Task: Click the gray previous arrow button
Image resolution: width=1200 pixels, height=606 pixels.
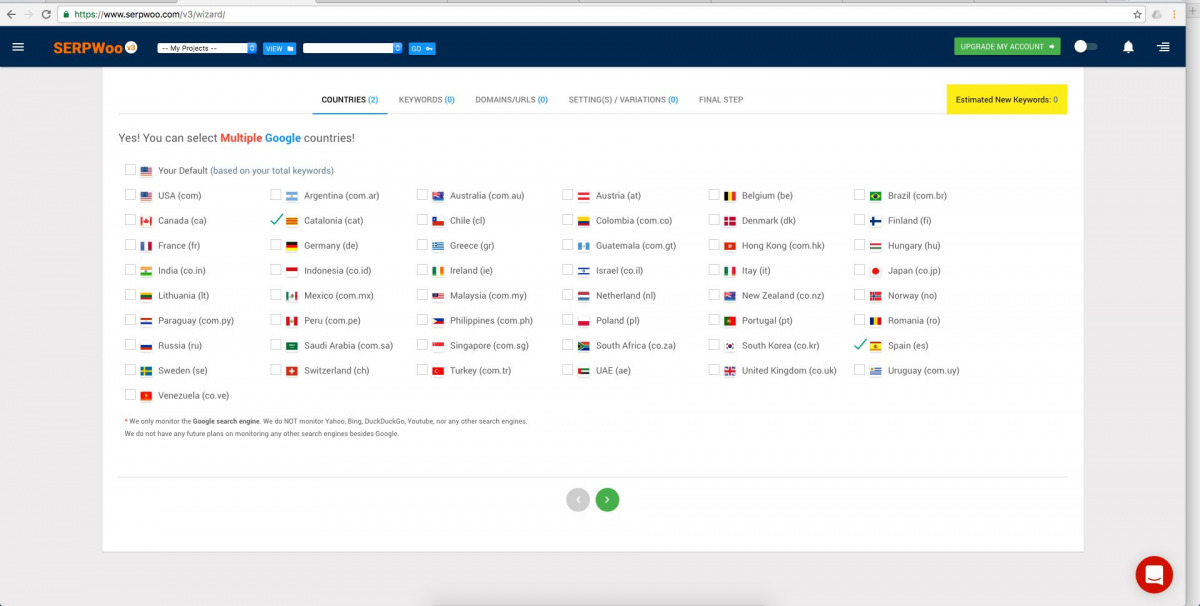Action: click(578, 500)
